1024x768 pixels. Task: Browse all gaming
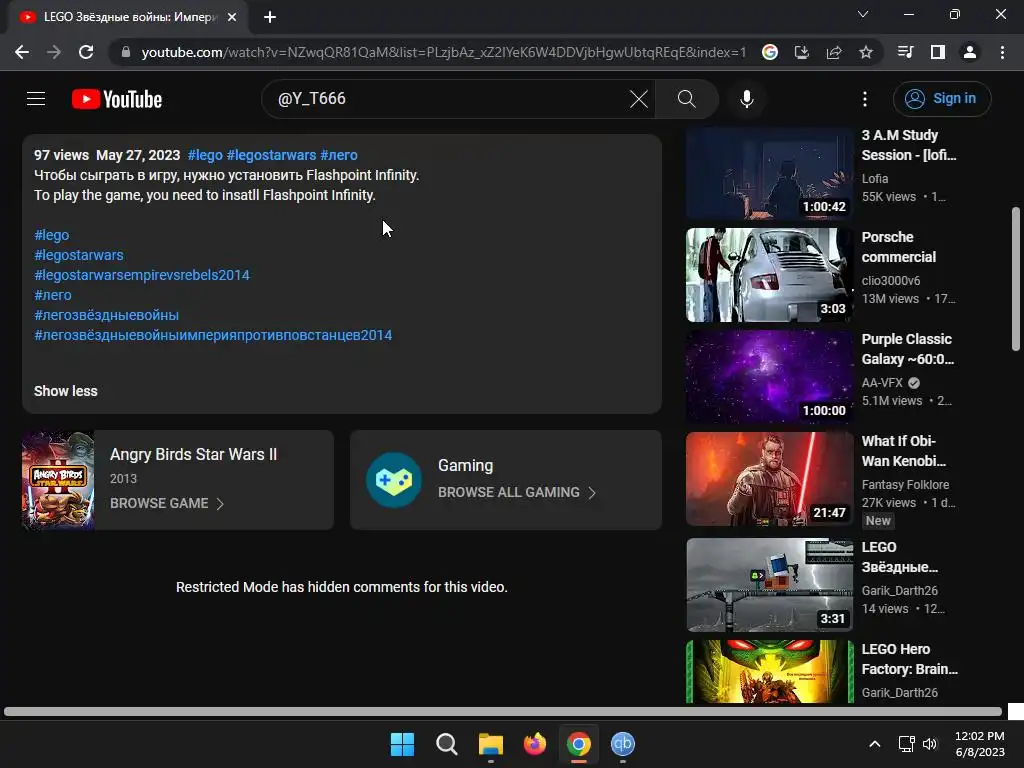[517, 492]
